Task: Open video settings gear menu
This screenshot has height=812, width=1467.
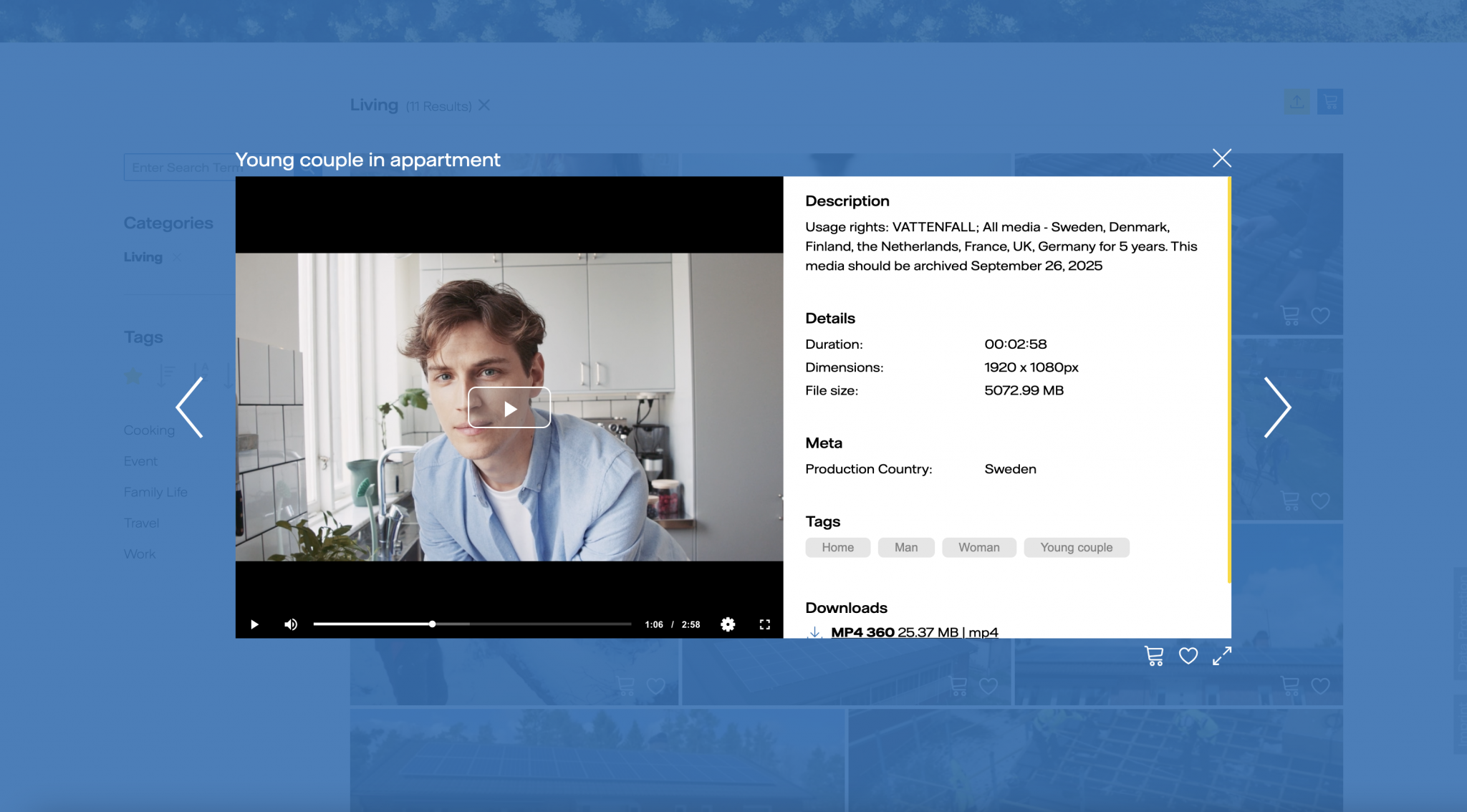Action: point(728,624)
